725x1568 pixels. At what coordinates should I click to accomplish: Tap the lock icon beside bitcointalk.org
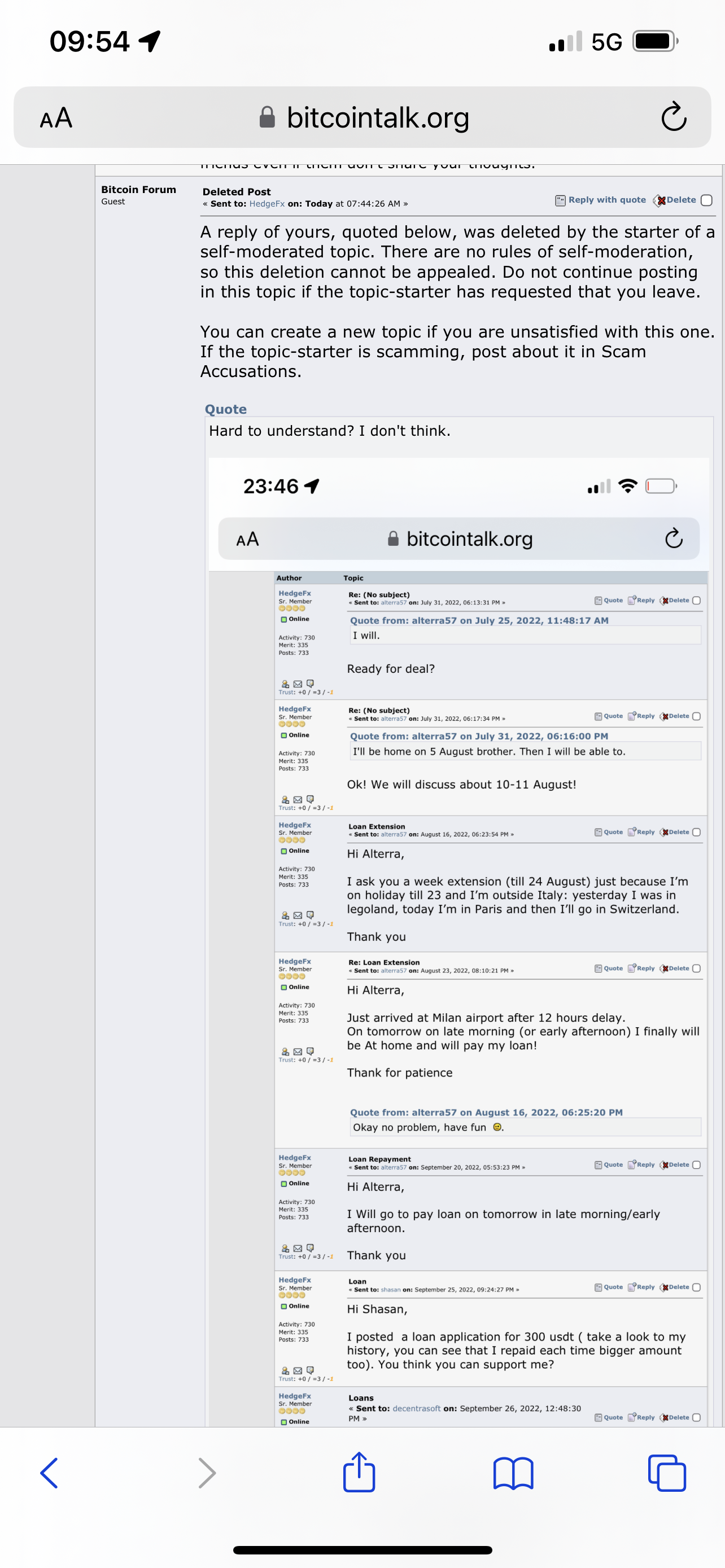[267, 117]
